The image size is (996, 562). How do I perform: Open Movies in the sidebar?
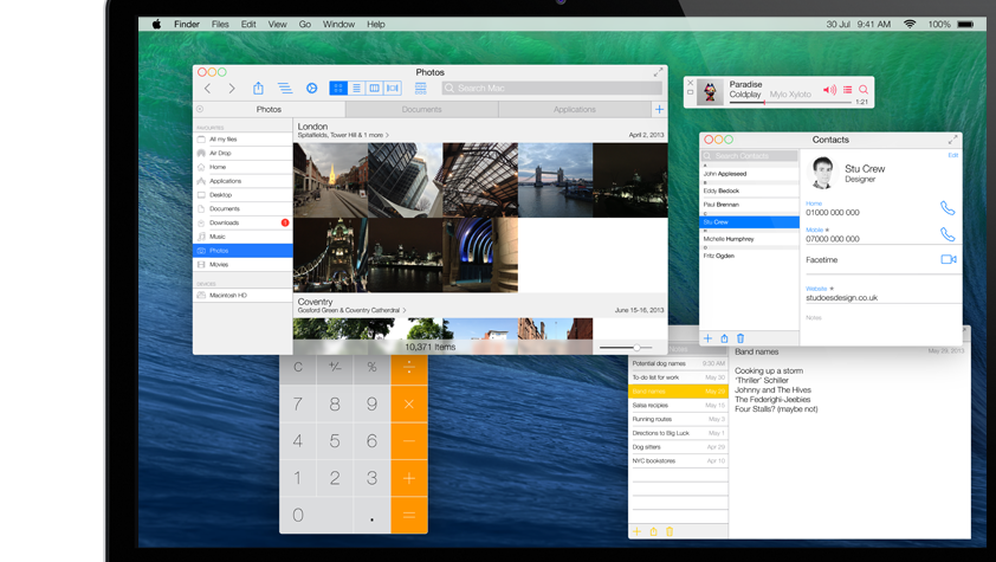point(243,264)
